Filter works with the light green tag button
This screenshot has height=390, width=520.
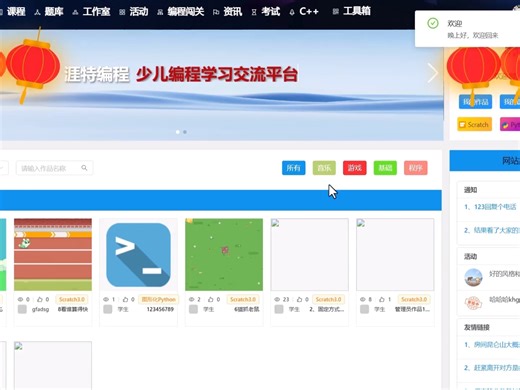324,168
